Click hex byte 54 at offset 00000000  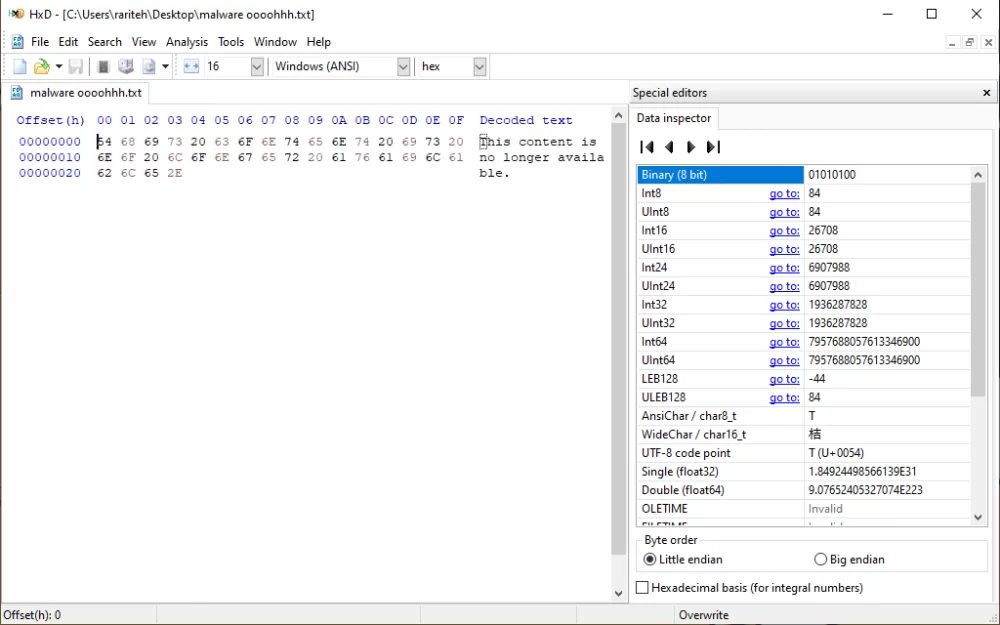click(104, 142)
